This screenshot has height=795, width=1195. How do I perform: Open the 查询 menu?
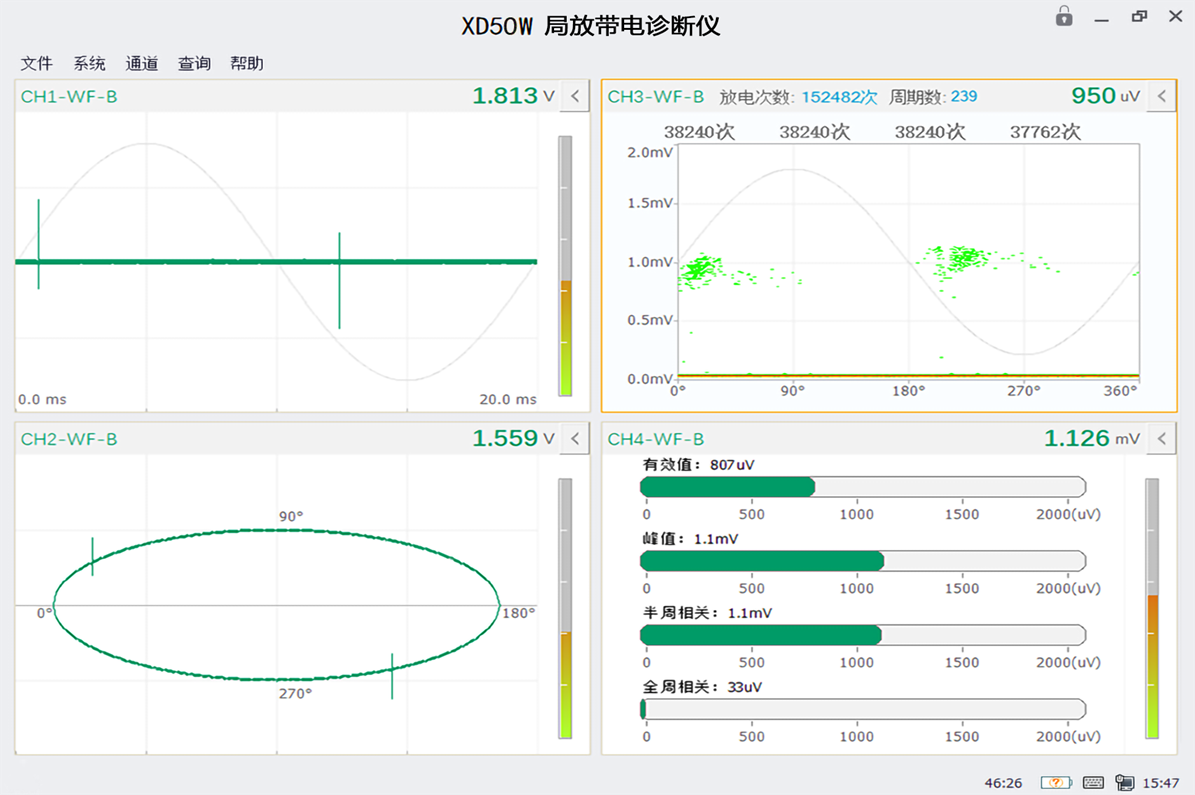point(194,63)
